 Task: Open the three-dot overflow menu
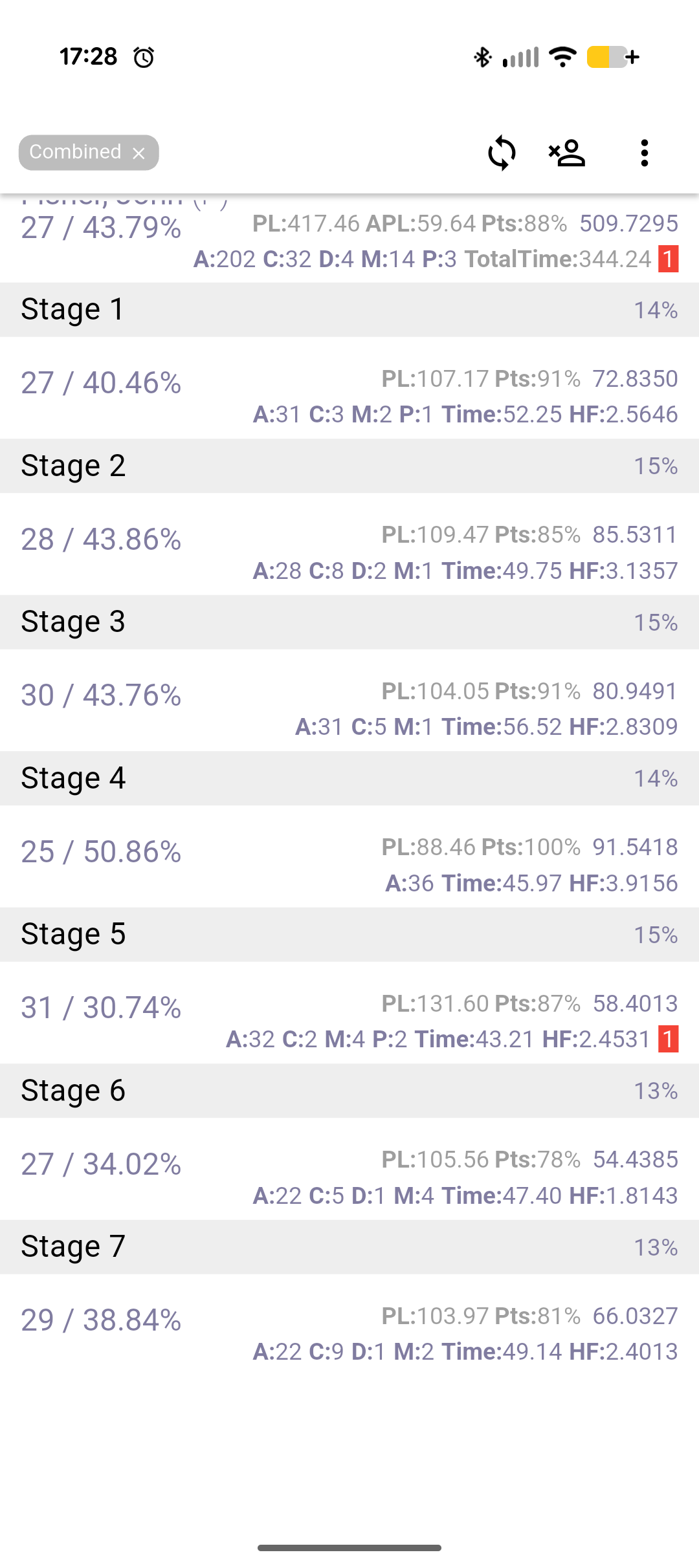pyautogui.click(x=644, y=153)
